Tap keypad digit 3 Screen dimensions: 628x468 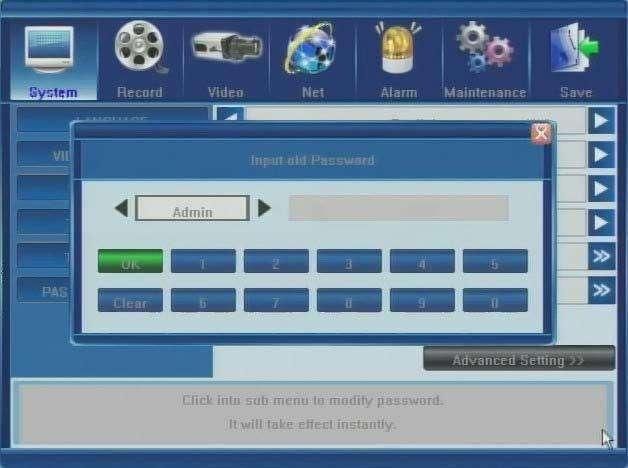pyautogui.click(x=349, y=261)
